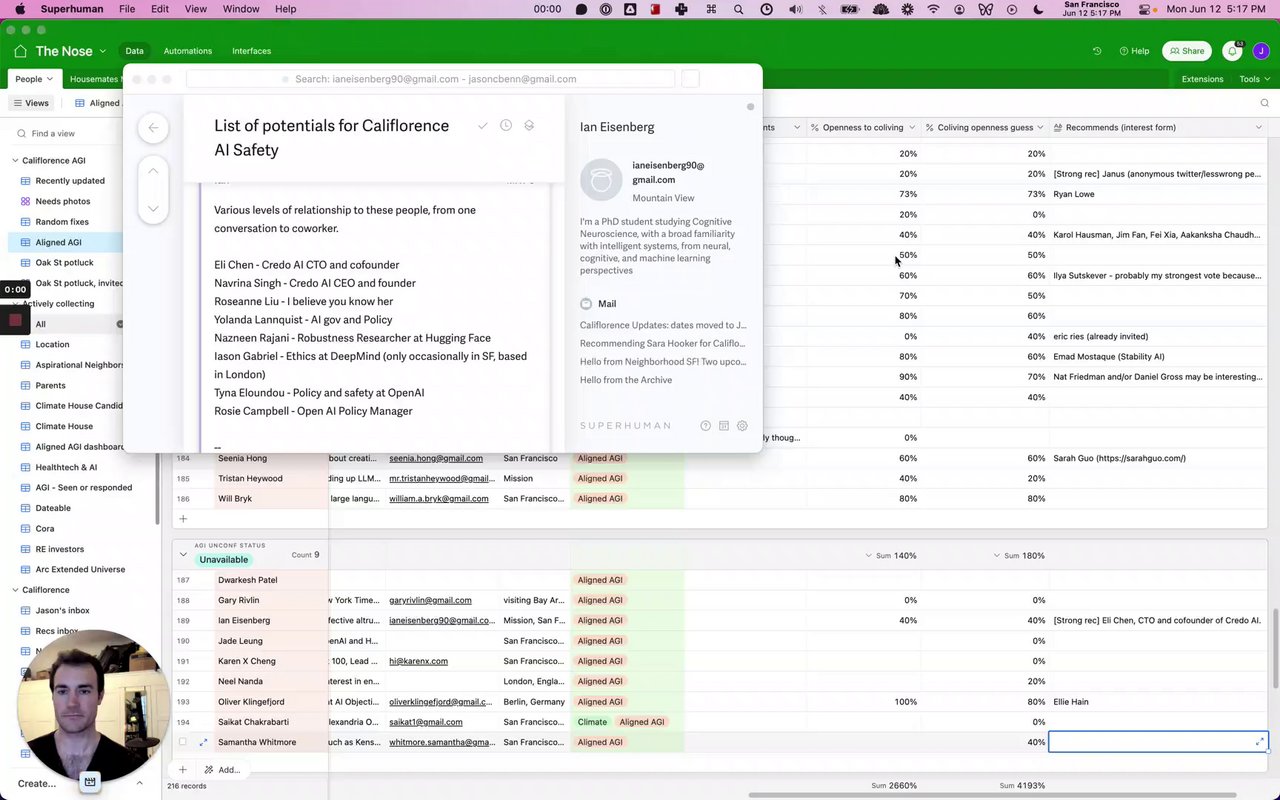1280x800 pixels.
Task: Go to previous email with up chevron
Action: (153, 171)
